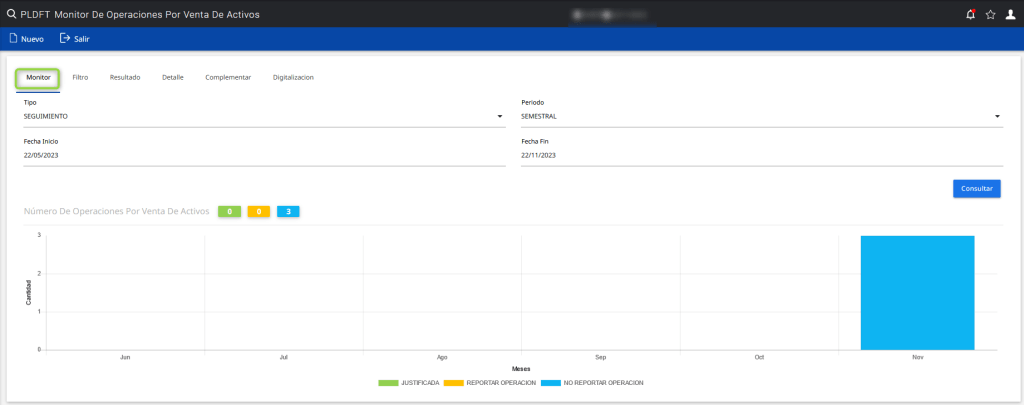Click the blue Nov bar in chart
This screenshot has width=1024, height=405.
click(x=917, y=293)
